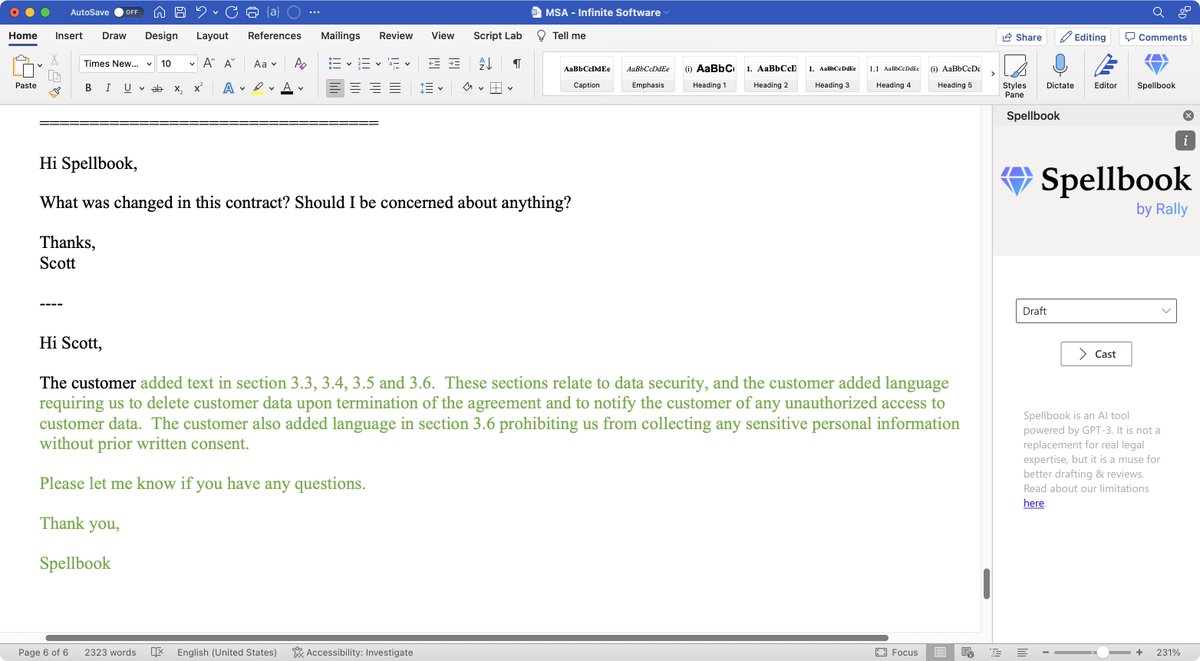The height and width of the screenshot is (661, 1200).
Task: Toggle Bold formatting
Action: pos(88,88)
